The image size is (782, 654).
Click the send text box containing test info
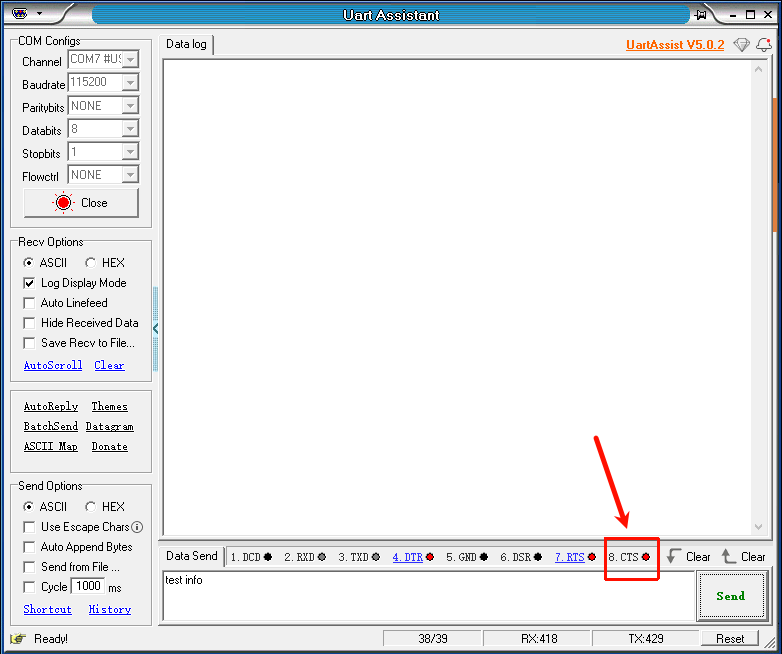pos(428,596)
